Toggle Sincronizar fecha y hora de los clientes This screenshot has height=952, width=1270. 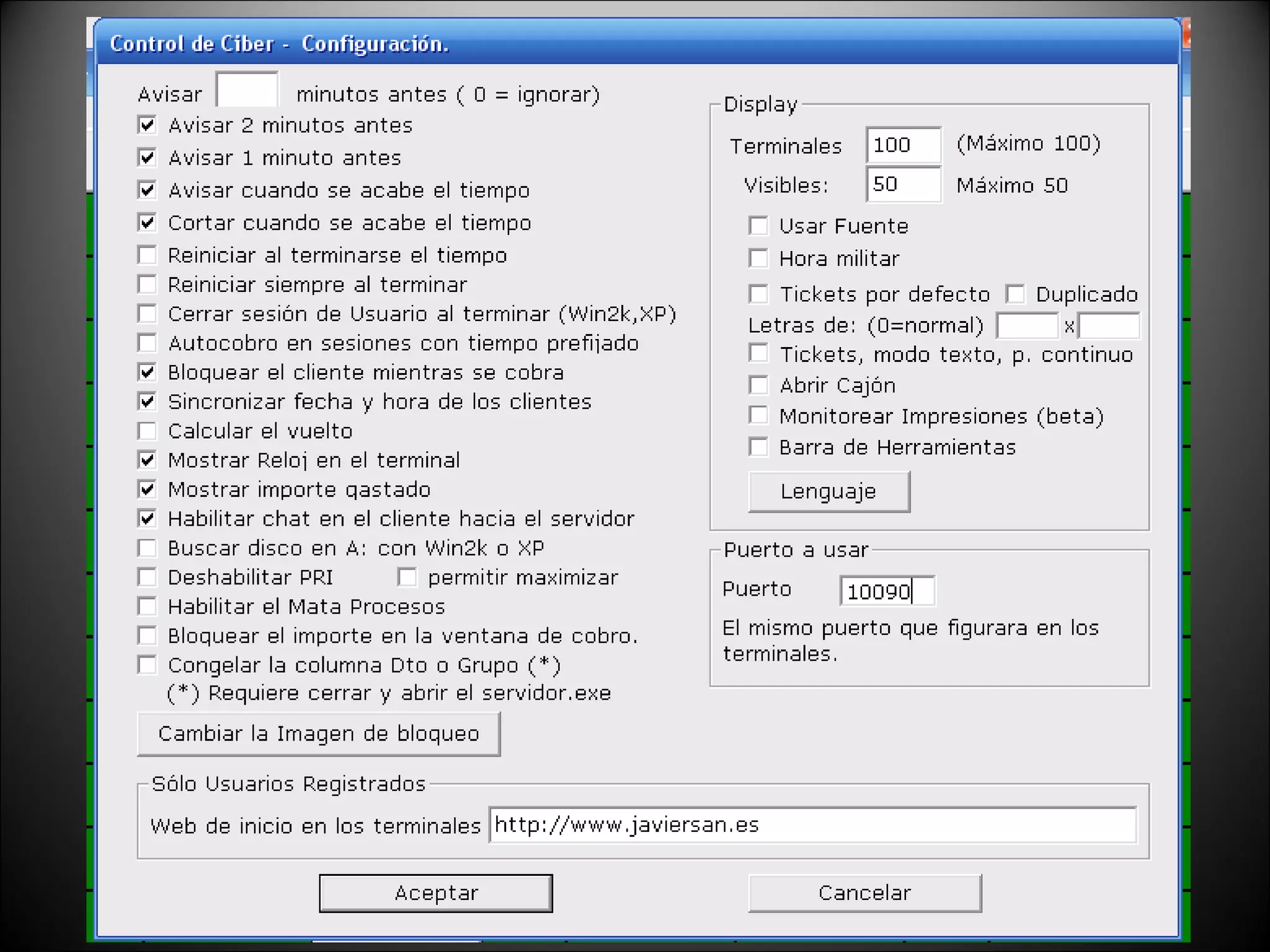point(147,401)
